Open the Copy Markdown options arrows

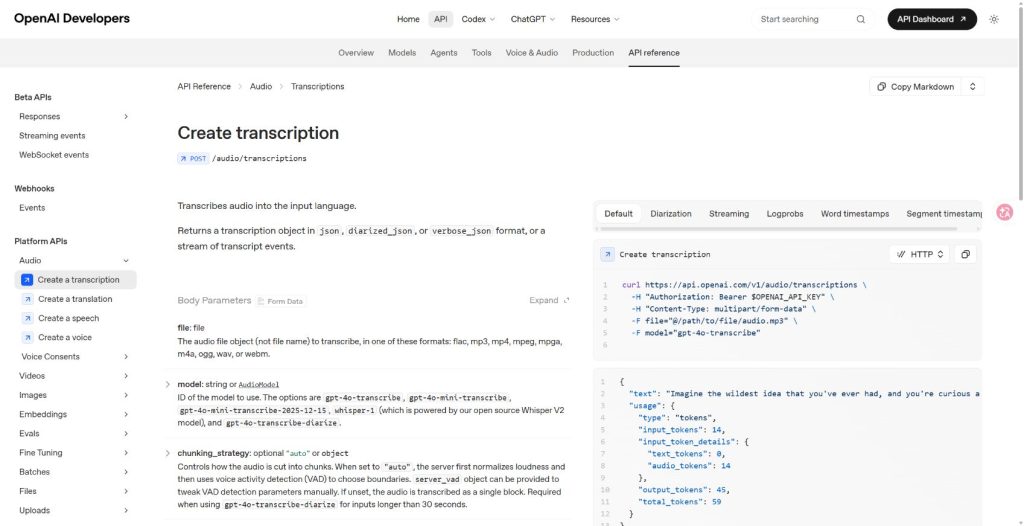tap(972, 86)
